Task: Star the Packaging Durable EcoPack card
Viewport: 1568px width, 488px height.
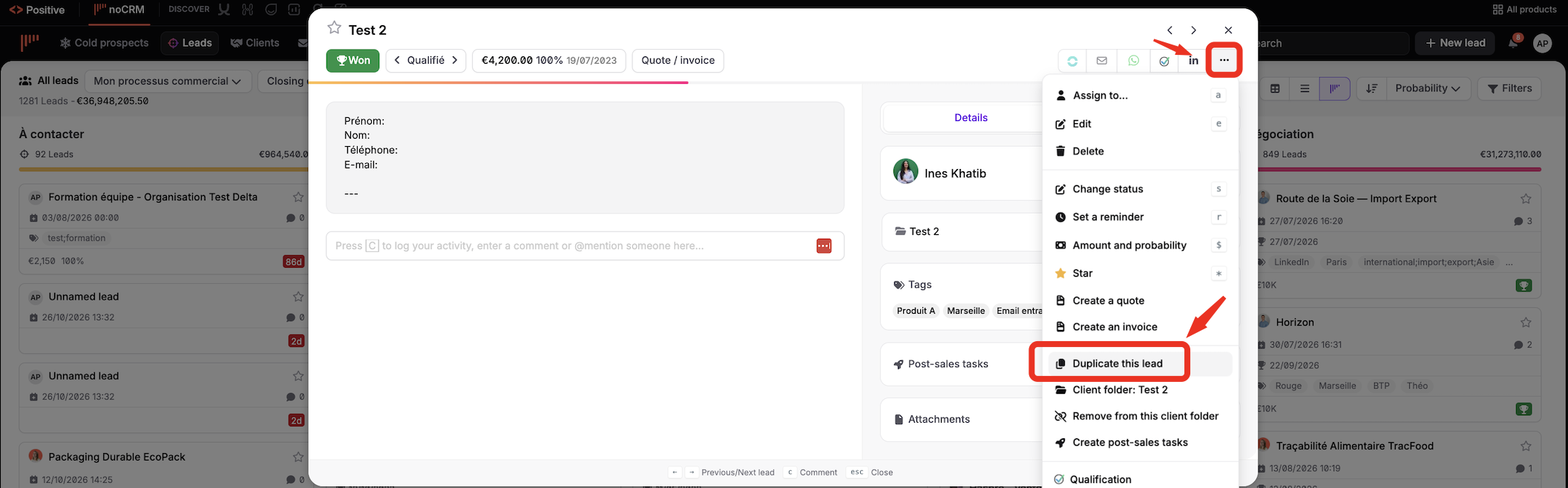Action: (x=298, y=457)
